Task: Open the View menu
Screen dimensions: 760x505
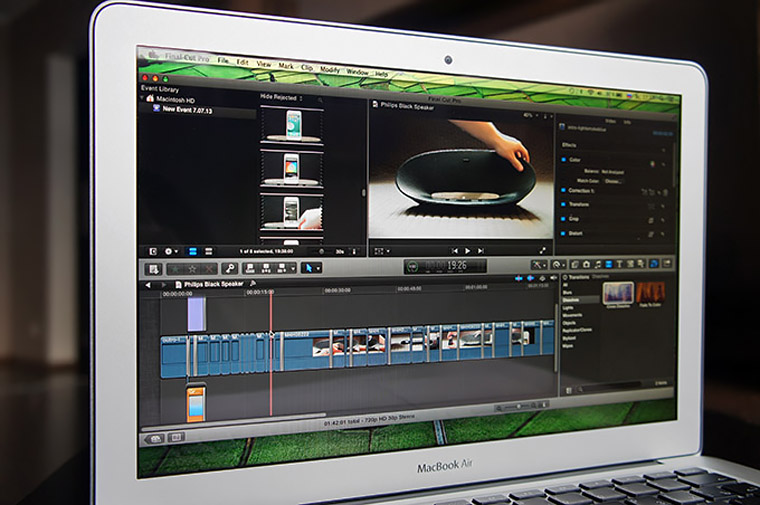Action: coord(263,64)
